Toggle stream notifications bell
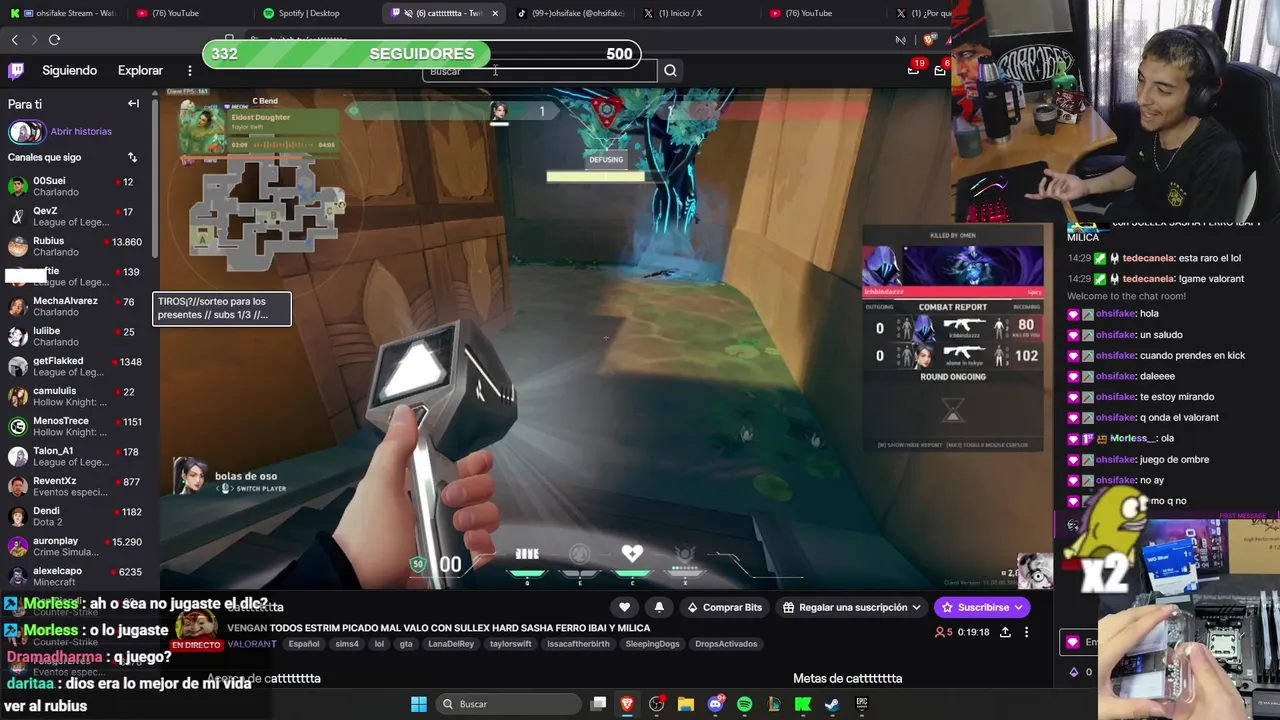Screen dimensions: 1280x720 coord(659,607)
